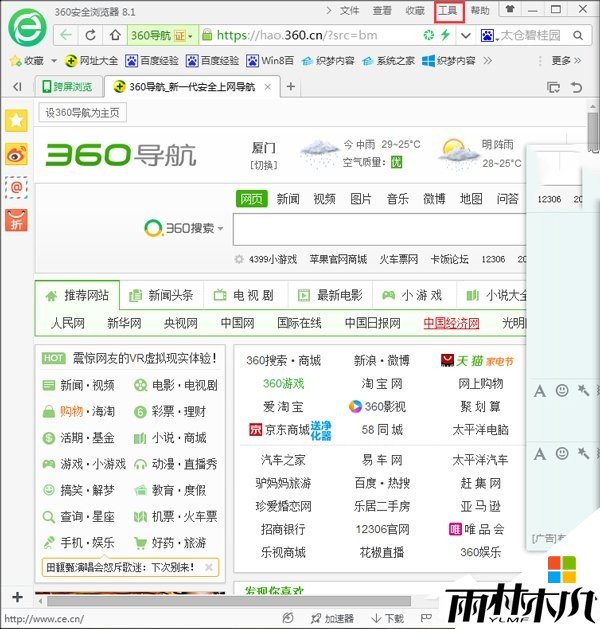Select the 视频 search category
This screenshot has height=629, width=600.
(x=324, y=199)
